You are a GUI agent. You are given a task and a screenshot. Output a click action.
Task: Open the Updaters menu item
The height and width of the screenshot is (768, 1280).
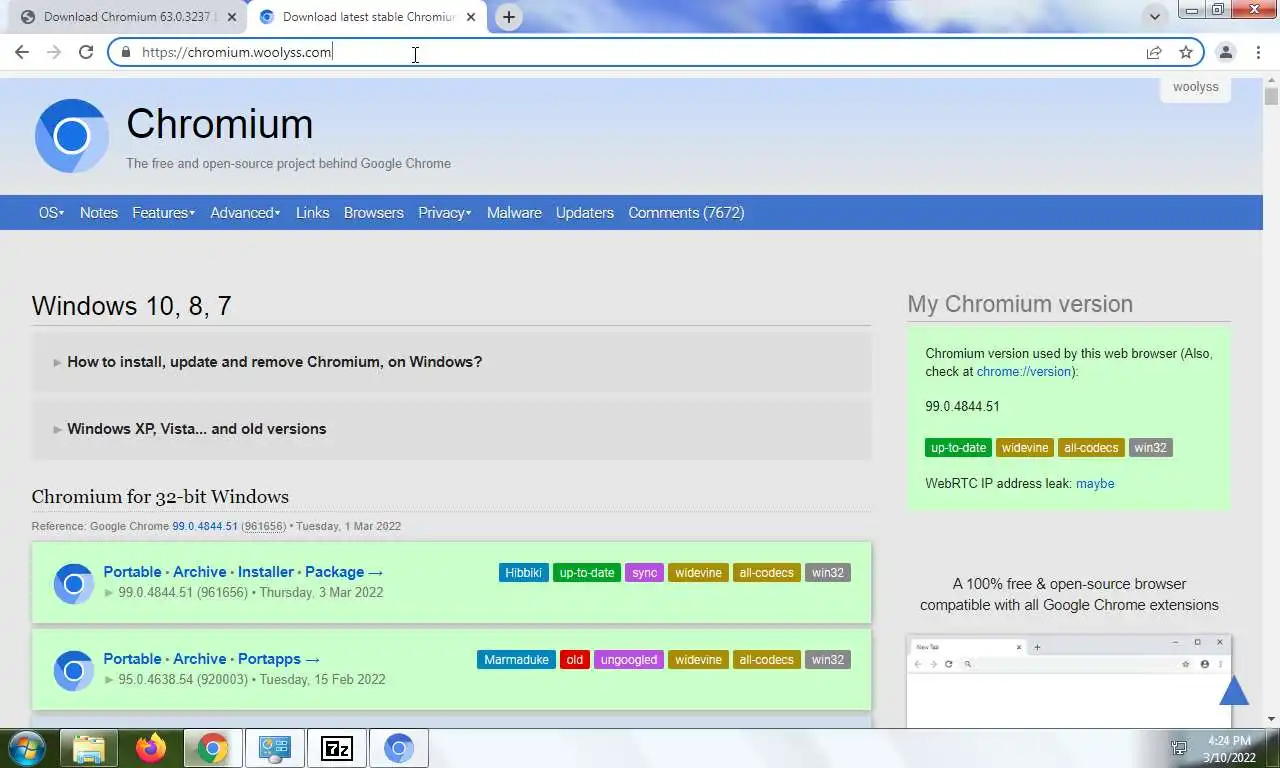(x=585, y=212)
